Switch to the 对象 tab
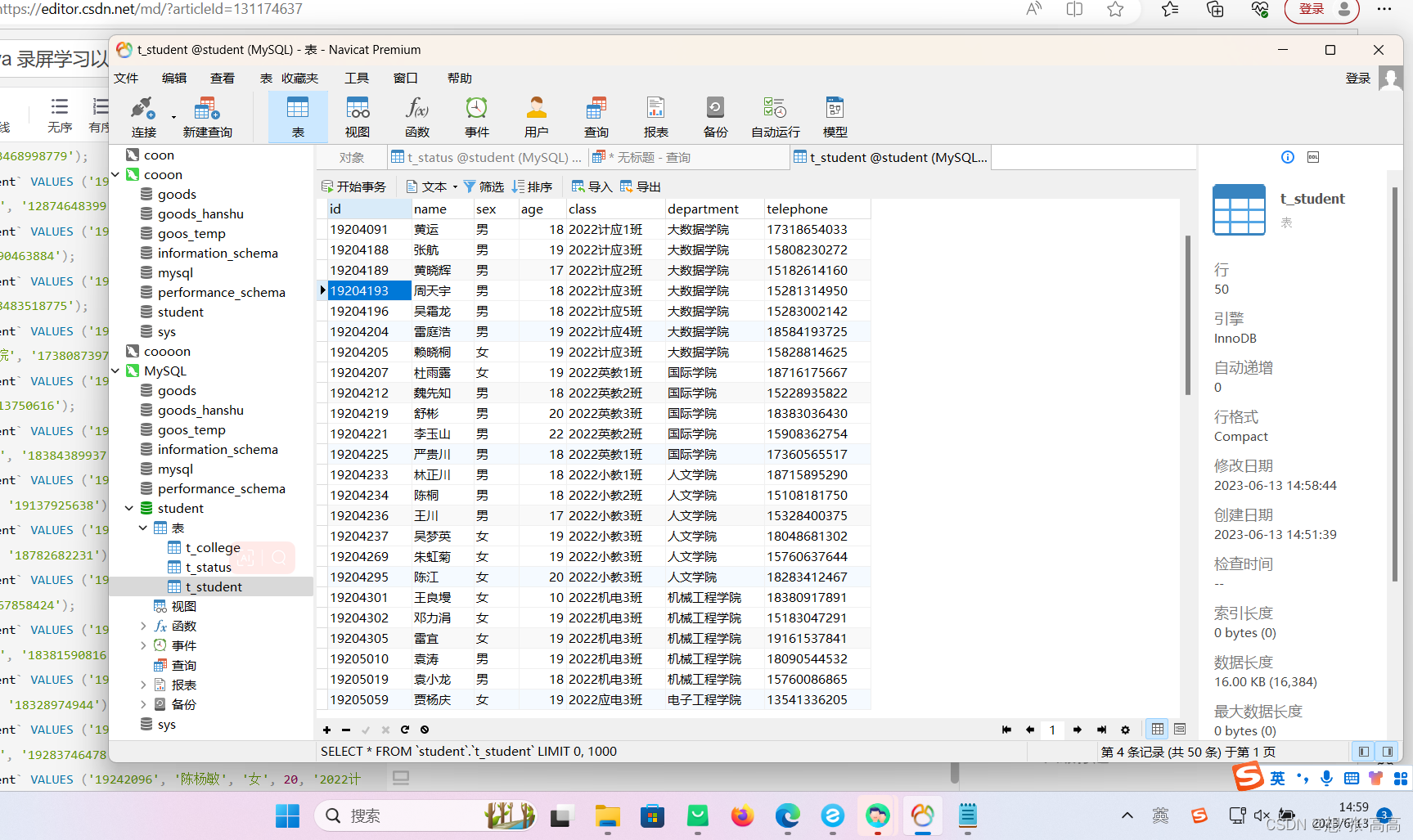This screenshot has width=1413, height=840. [x=352, y=157]
